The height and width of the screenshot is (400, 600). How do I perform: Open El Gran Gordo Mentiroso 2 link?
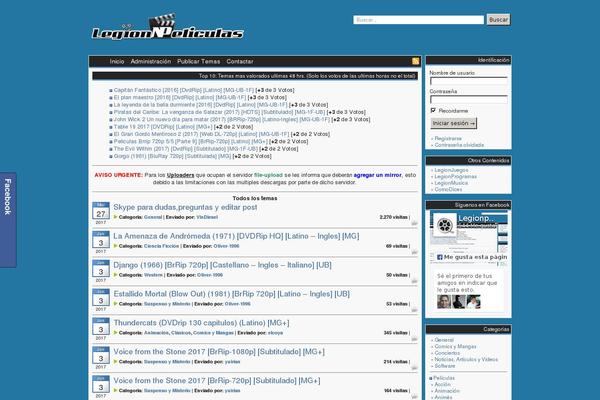201,134
